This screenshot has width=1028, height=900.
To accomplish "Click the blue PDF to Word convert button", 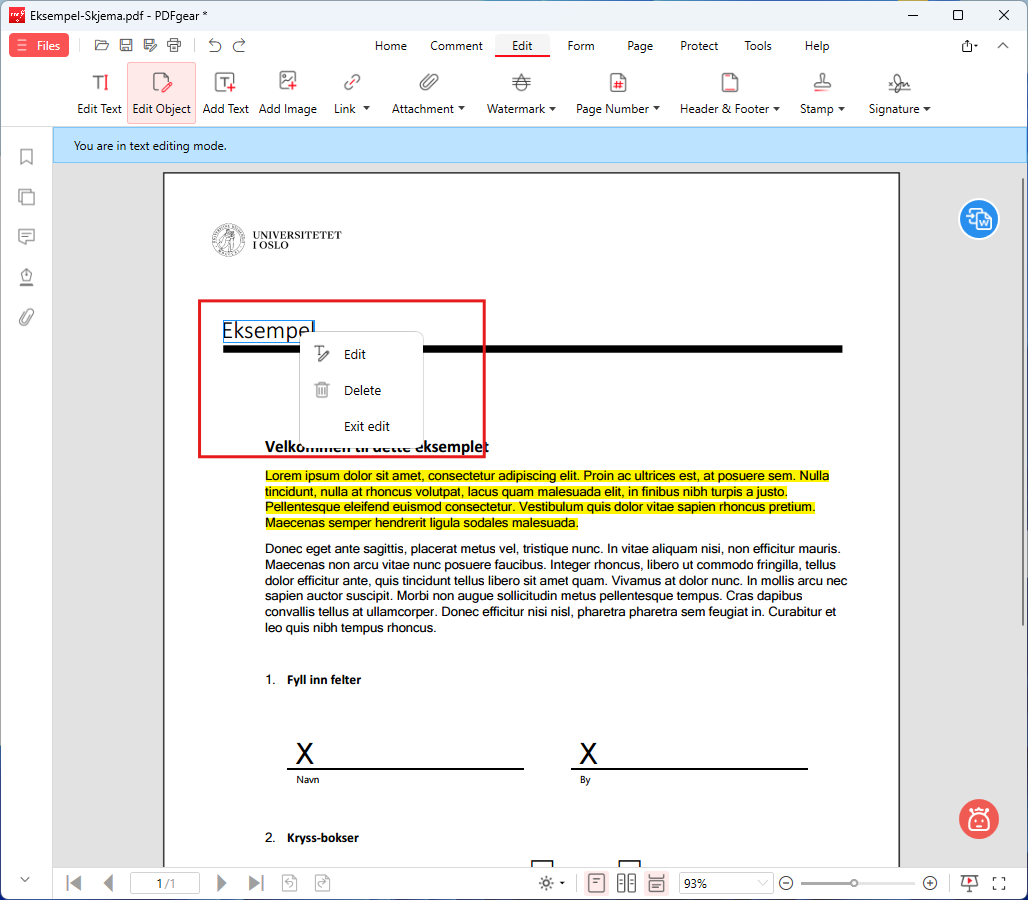I will click(x=978, y=220).
